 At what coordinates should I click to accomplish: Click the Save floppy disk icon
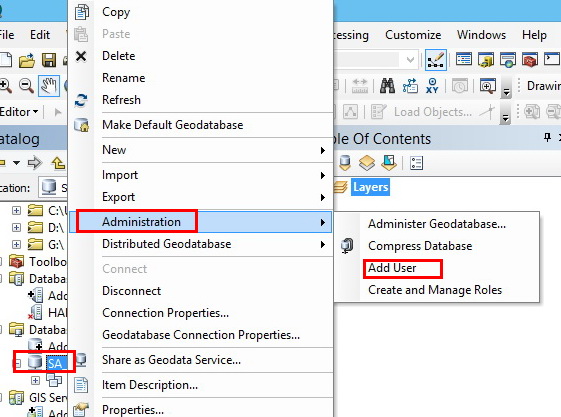pyautogui.click(x=49, y=60)
